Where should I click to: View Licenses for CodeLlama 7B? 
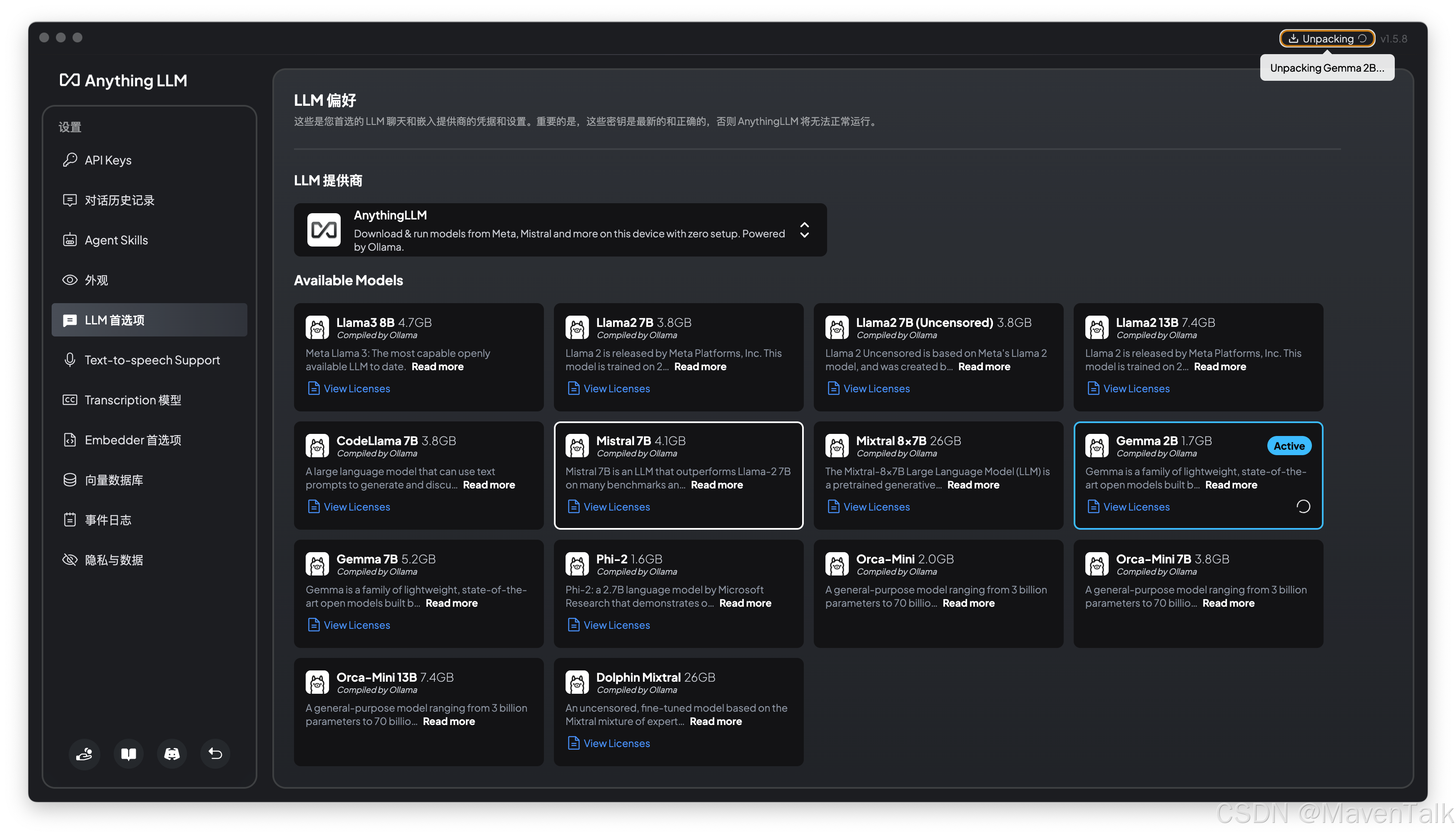point(349,507)
